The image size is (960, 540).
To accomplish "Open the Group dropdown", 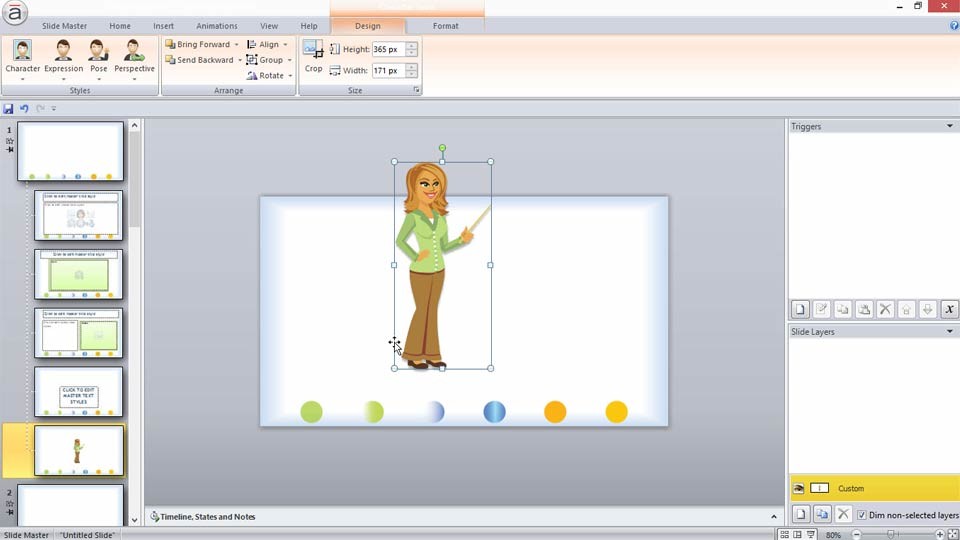I will click(x=269, y=60).
